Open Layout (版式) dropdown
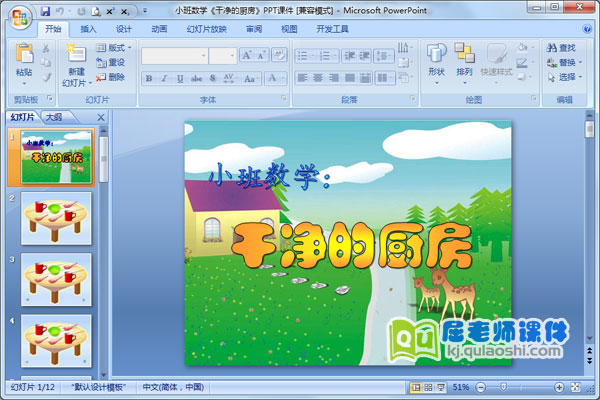Image resolution: width=600 pixels, height=400 pixels. 114,48
